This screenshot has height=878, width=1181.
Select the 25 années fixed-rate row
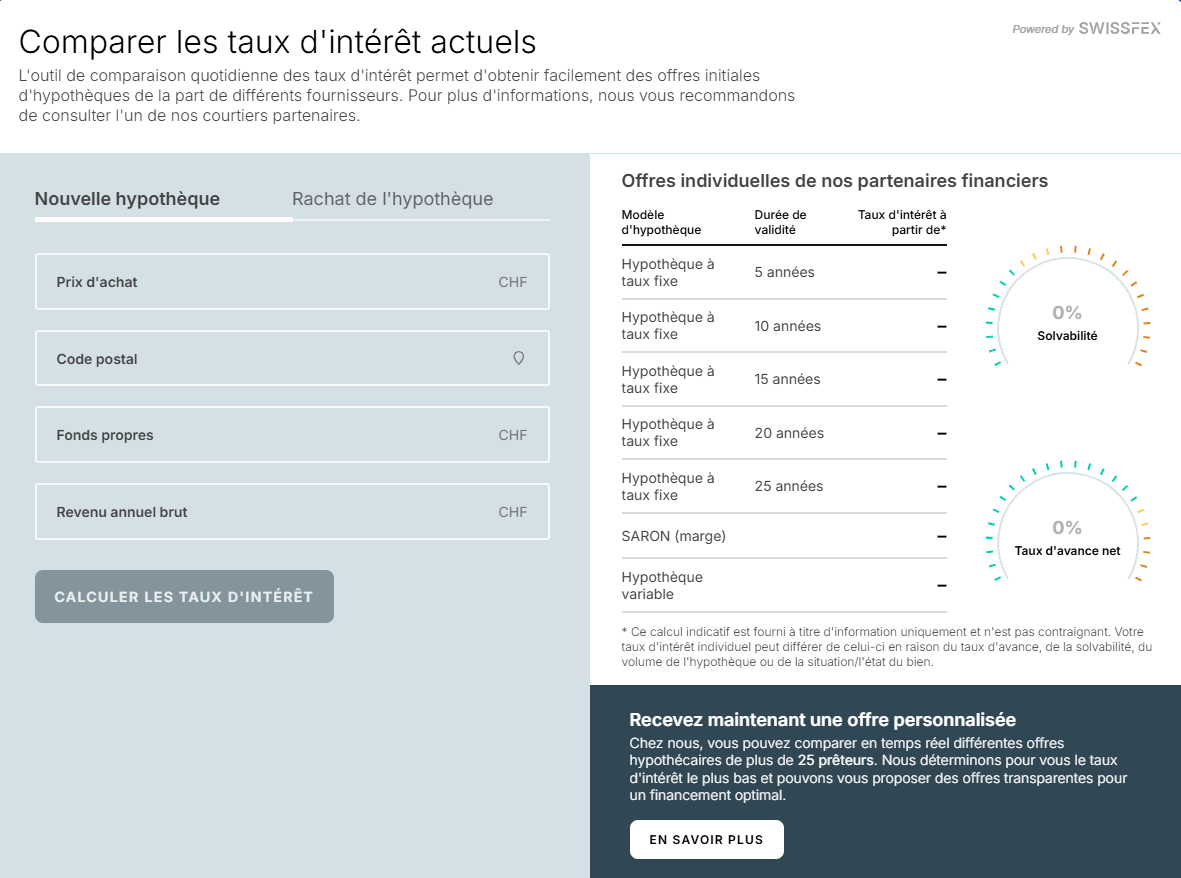coord(784,486)
